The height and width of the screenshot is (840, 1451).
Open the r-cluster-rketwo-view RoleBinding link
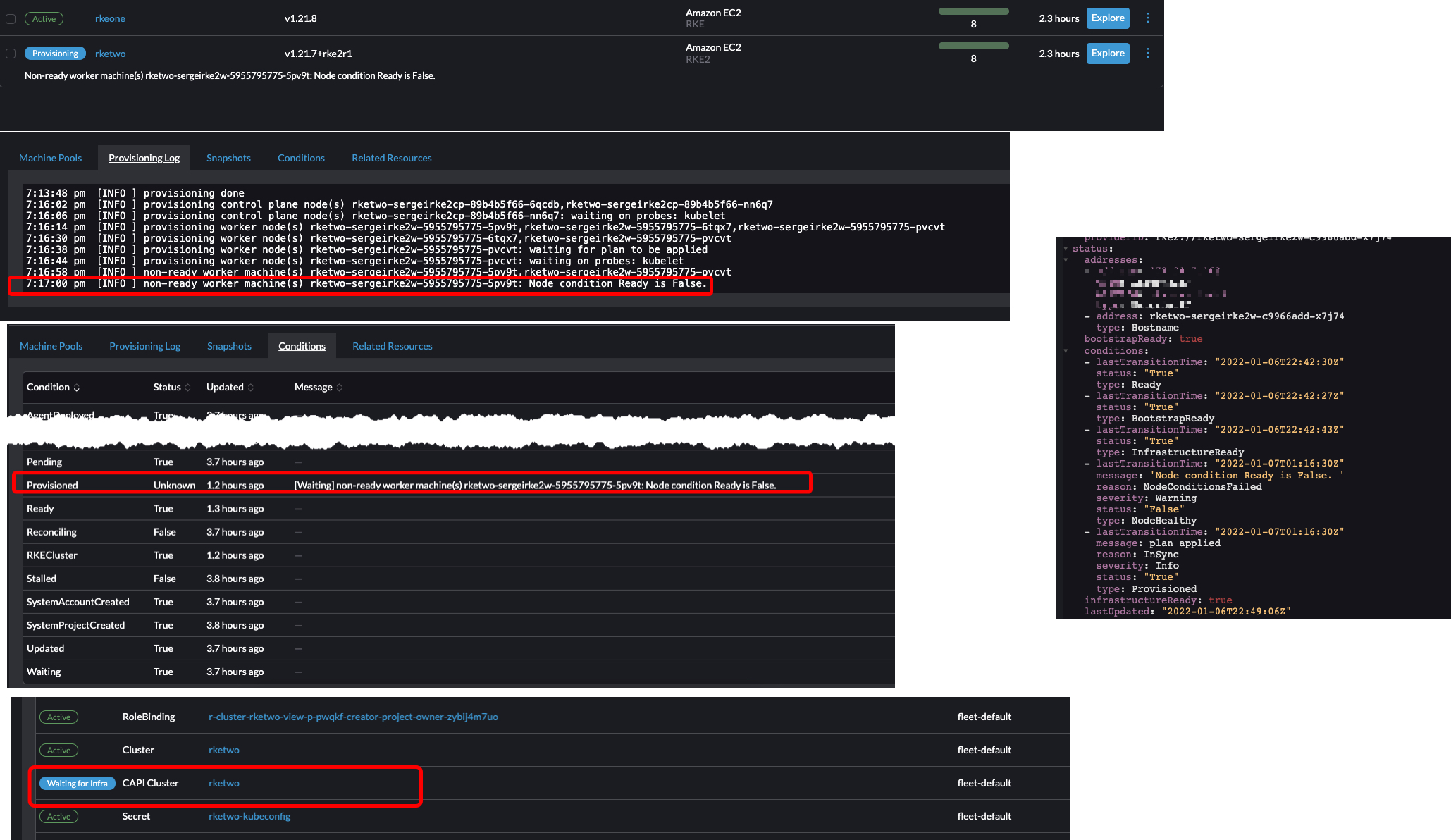tap(354, 717)
